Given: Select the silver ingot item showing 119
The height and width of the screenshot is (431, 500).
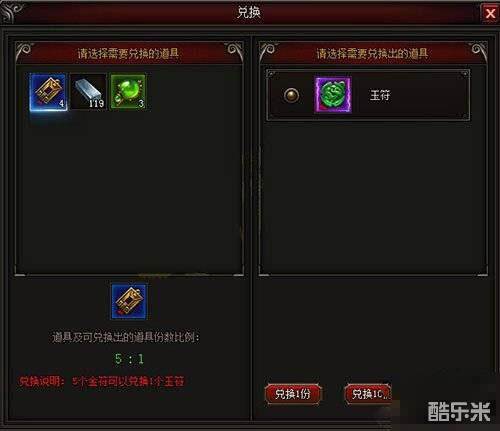Looking at the screenshot, I should tap(88, 92).
